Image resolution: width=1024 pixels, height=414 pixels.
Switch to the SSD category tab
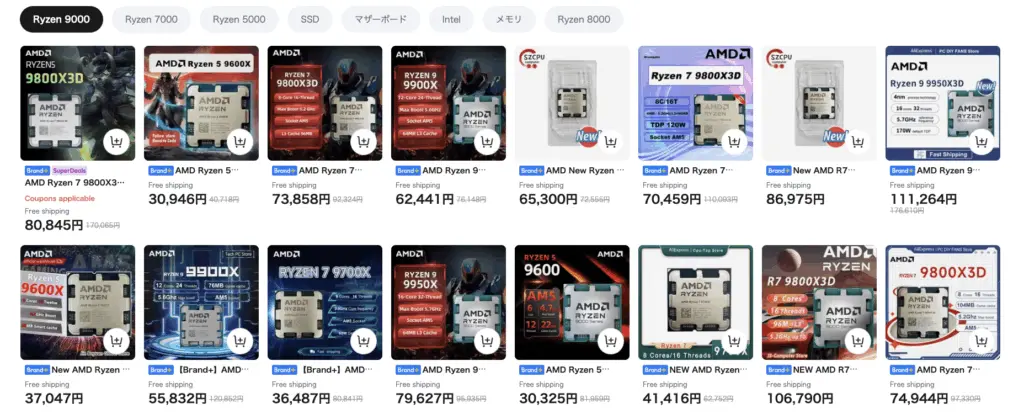pos(310,20)
